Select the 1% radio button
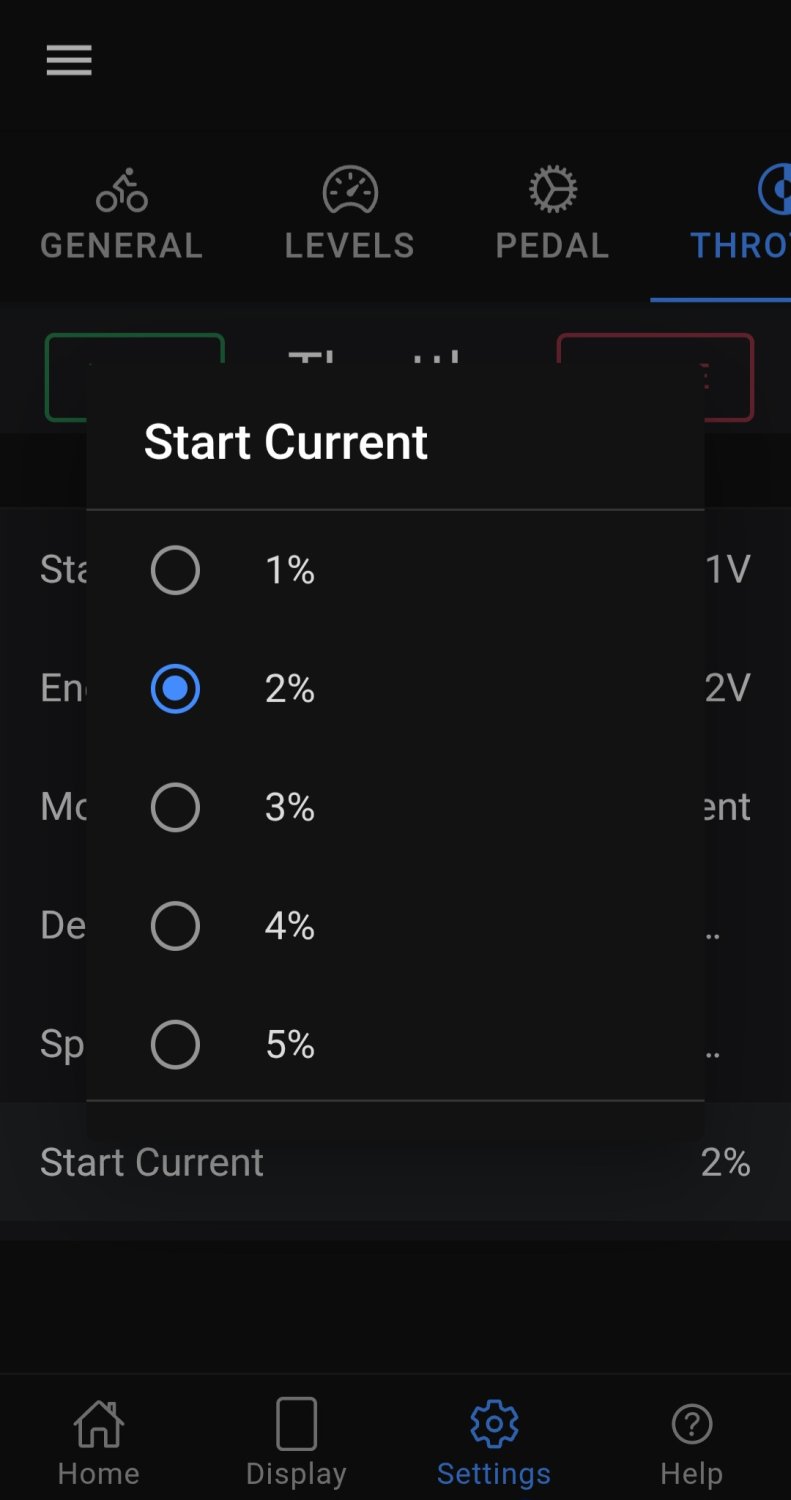The height and width of the screenshot is (1500, 791). tap(175, 571)
